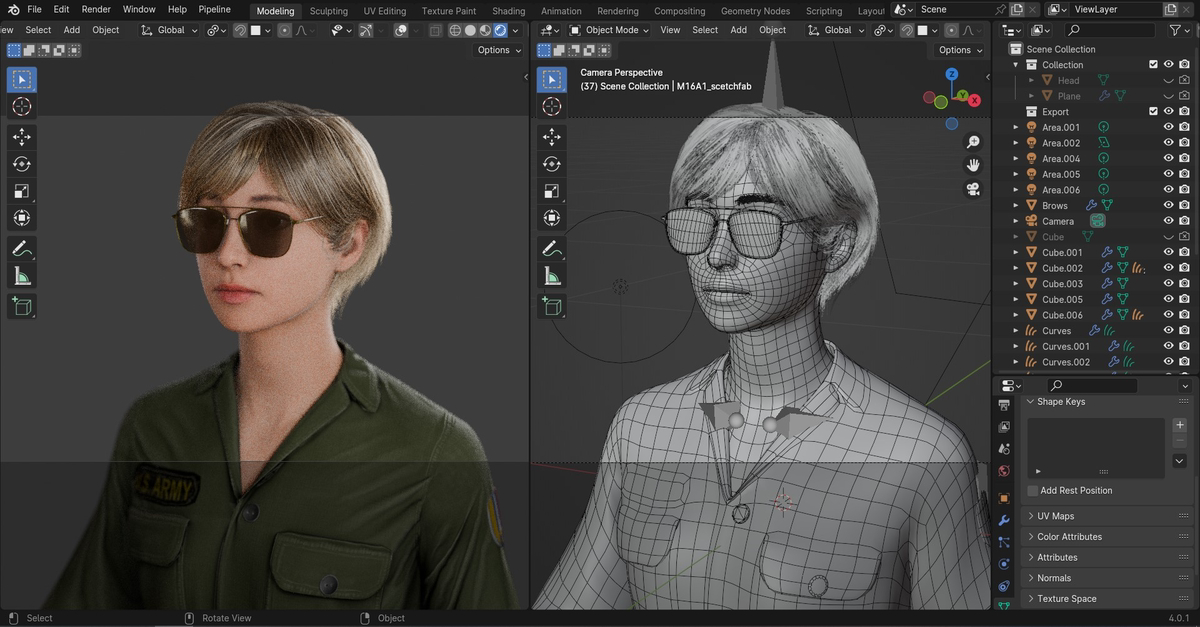Open Options dropdown in left viewport
Viewport: 1200px width, 627px height.
pos(499,50)
